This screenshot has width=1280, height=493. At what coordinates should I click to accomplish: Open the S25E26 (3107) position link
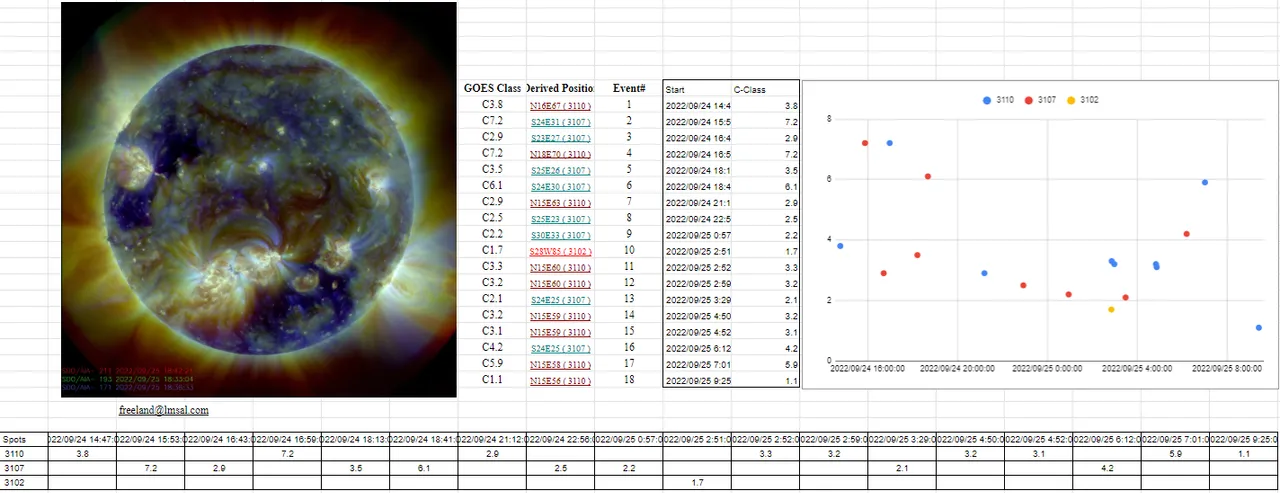coord(560,170)
